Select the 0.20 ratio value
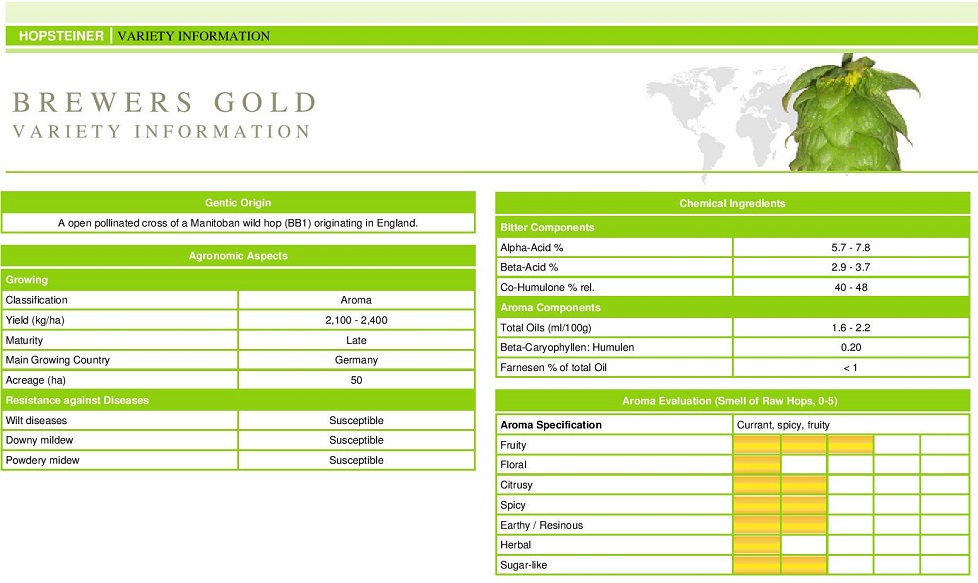Image resolution: width=978 pixels, height=583 pixels. (x=851, y=347)
